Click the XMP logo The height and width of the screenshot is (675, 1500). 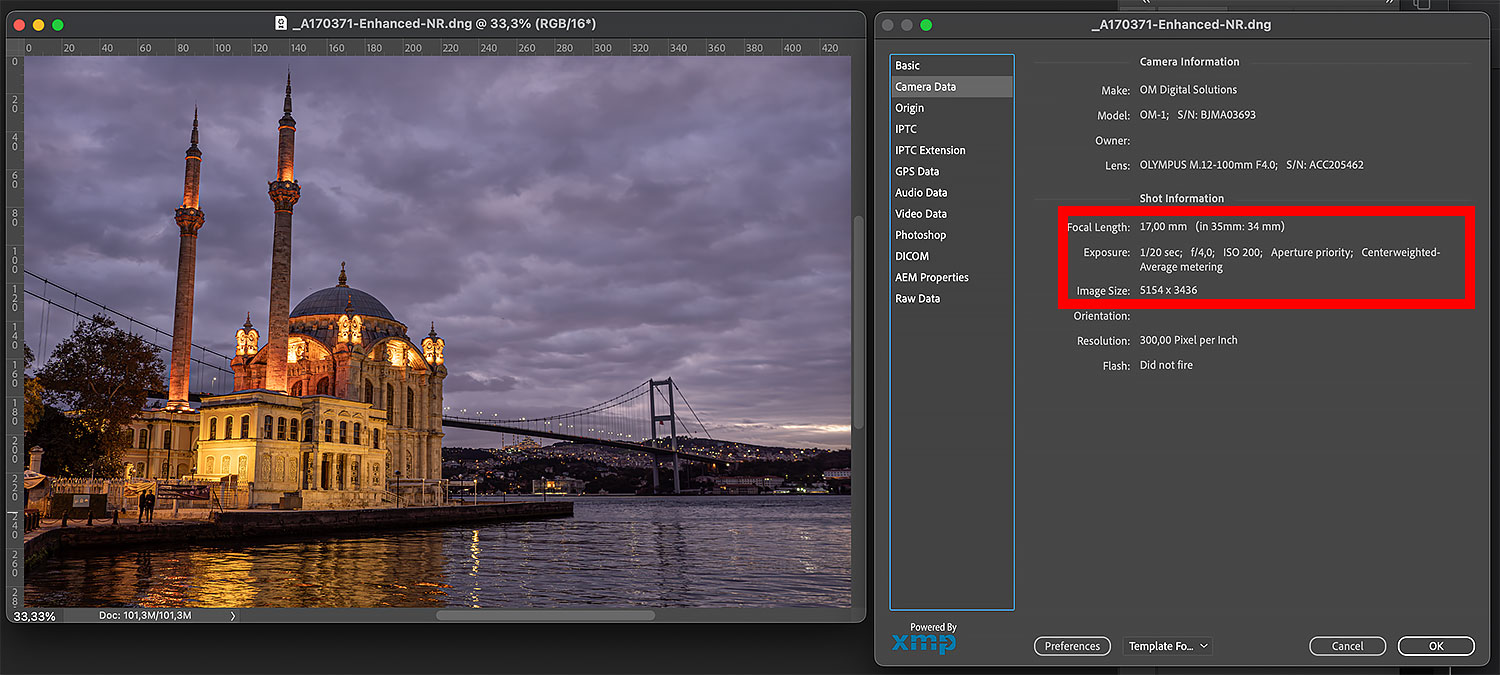(924, 642)
